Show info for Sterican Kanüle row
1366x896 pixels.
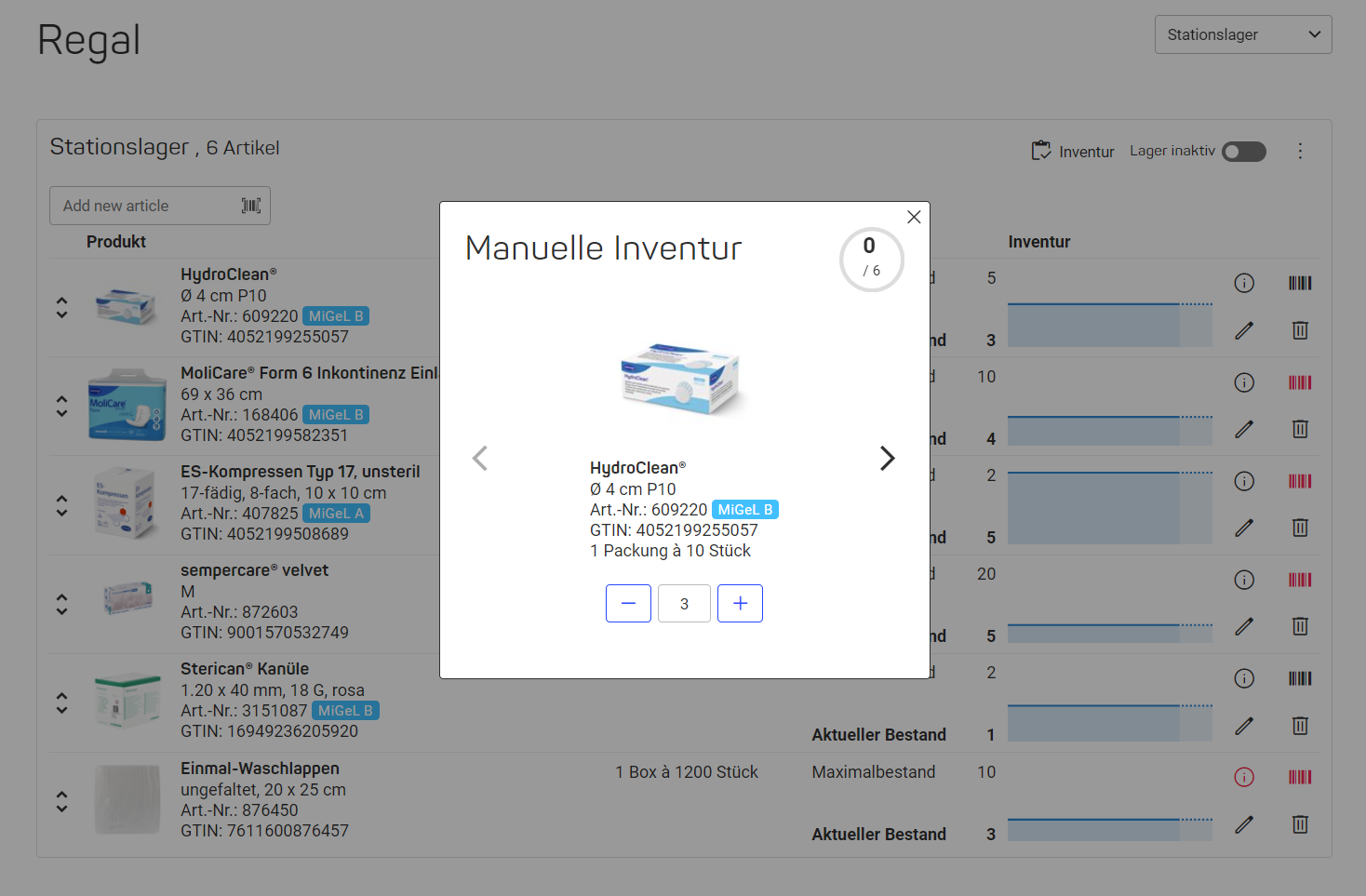point(1244,678)
